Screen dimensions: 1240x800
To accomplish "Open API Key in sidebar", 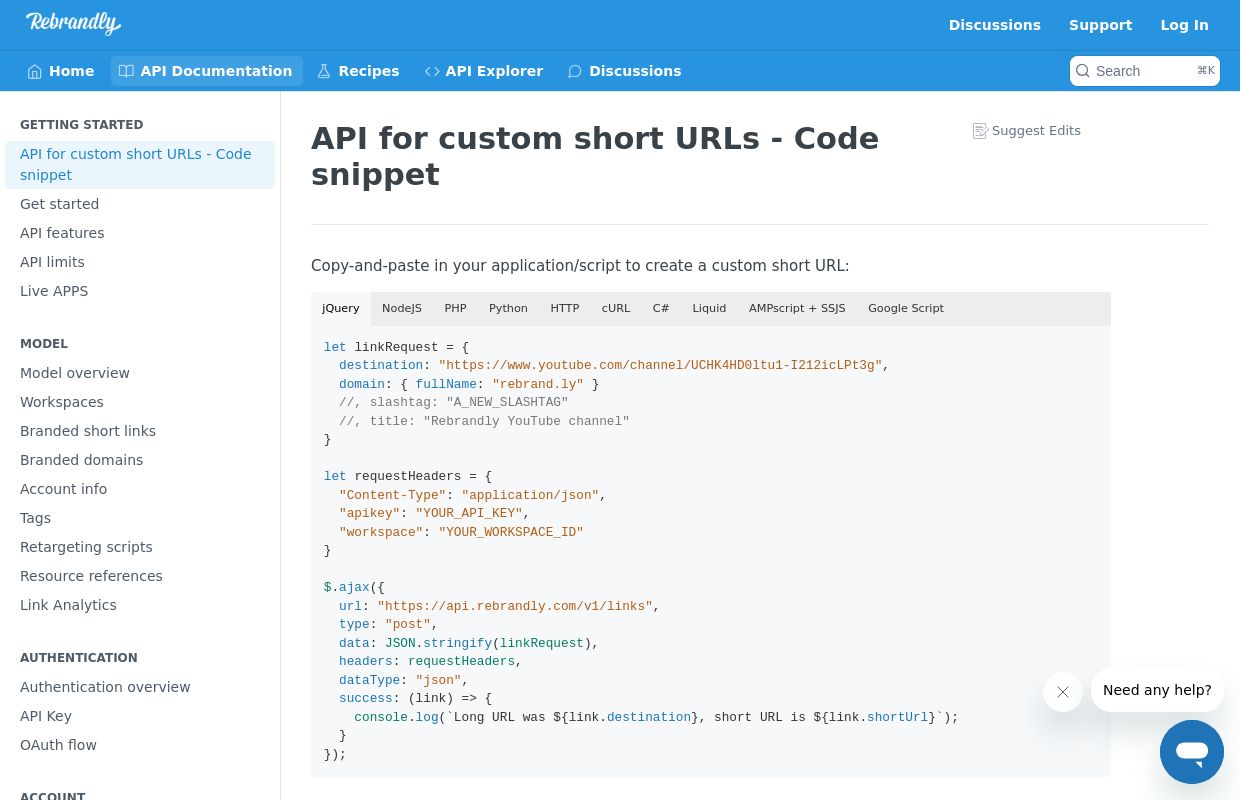I will [x=140, y=716].
